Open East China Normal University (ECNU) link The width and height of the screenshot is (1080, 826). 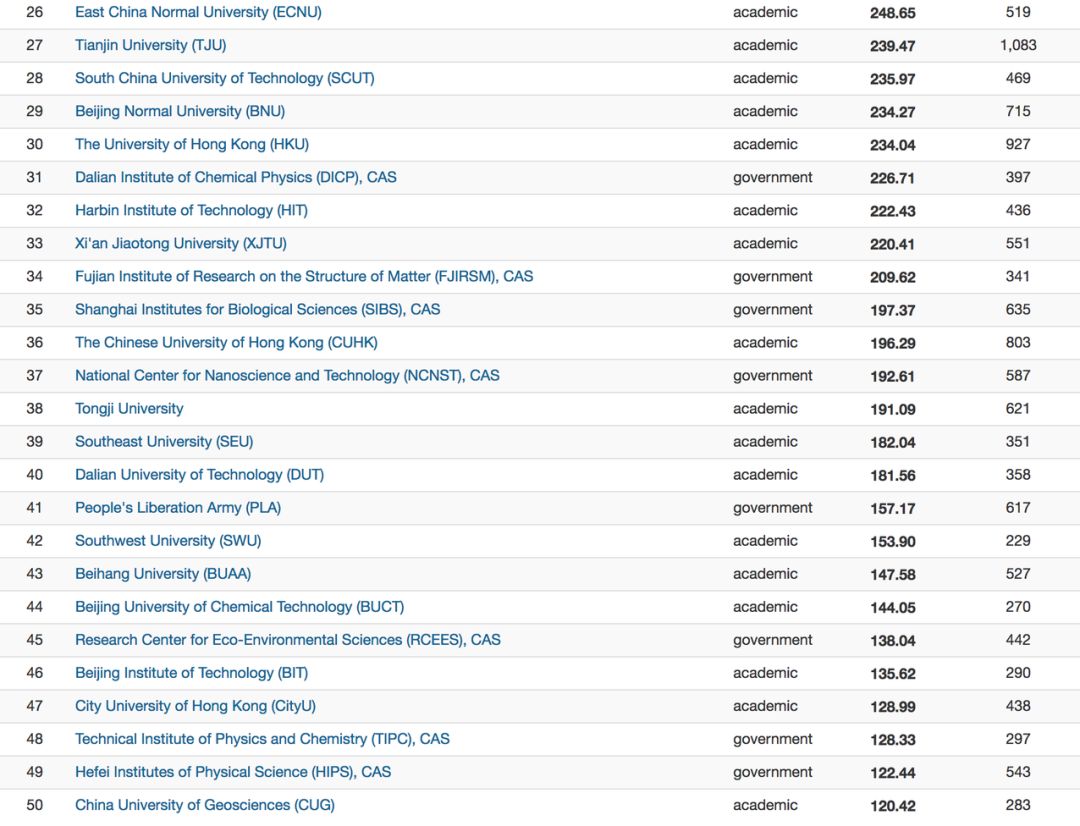(198, 12)
